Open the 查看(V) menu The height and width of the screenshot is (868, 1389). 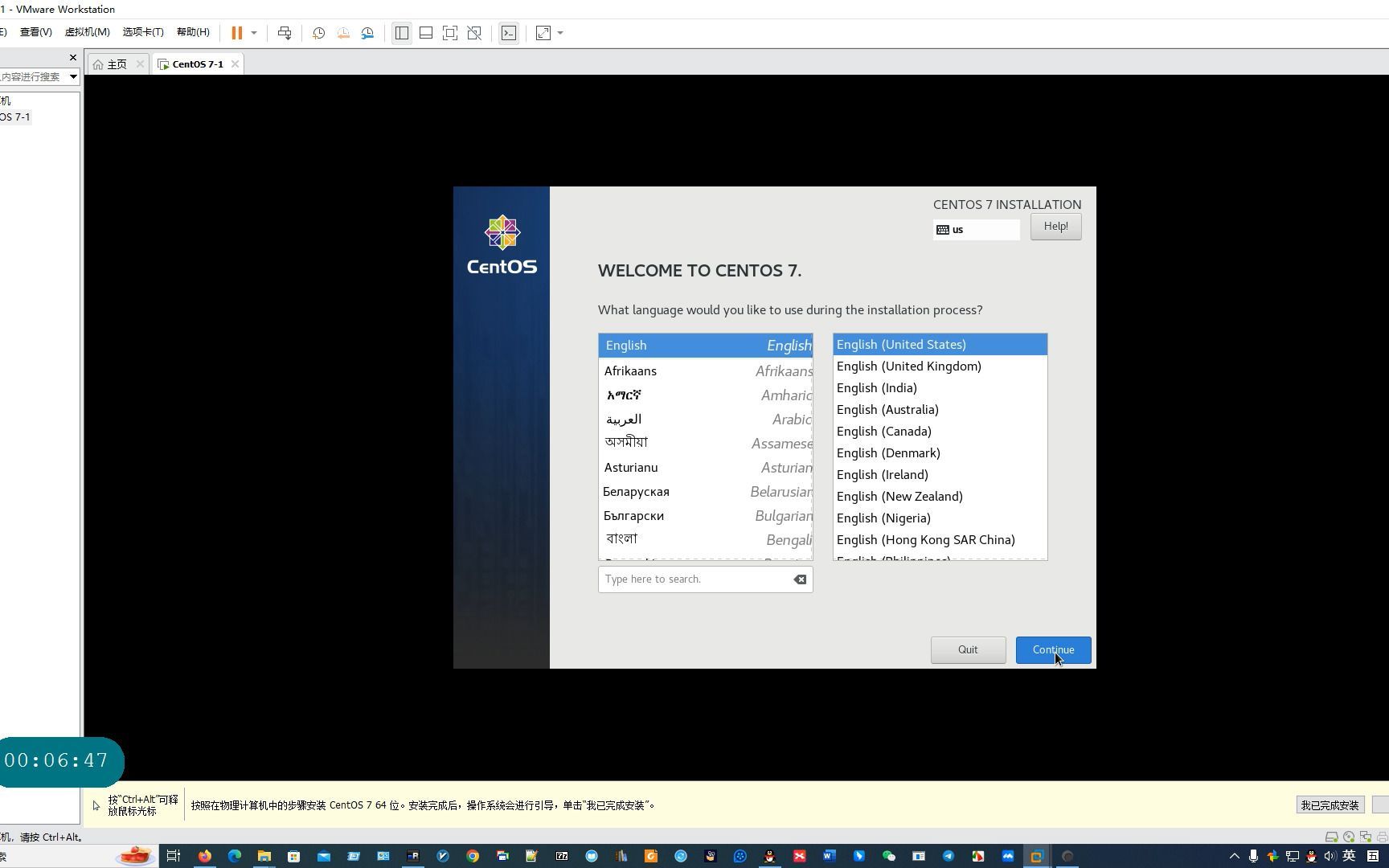tap(35, 32)
